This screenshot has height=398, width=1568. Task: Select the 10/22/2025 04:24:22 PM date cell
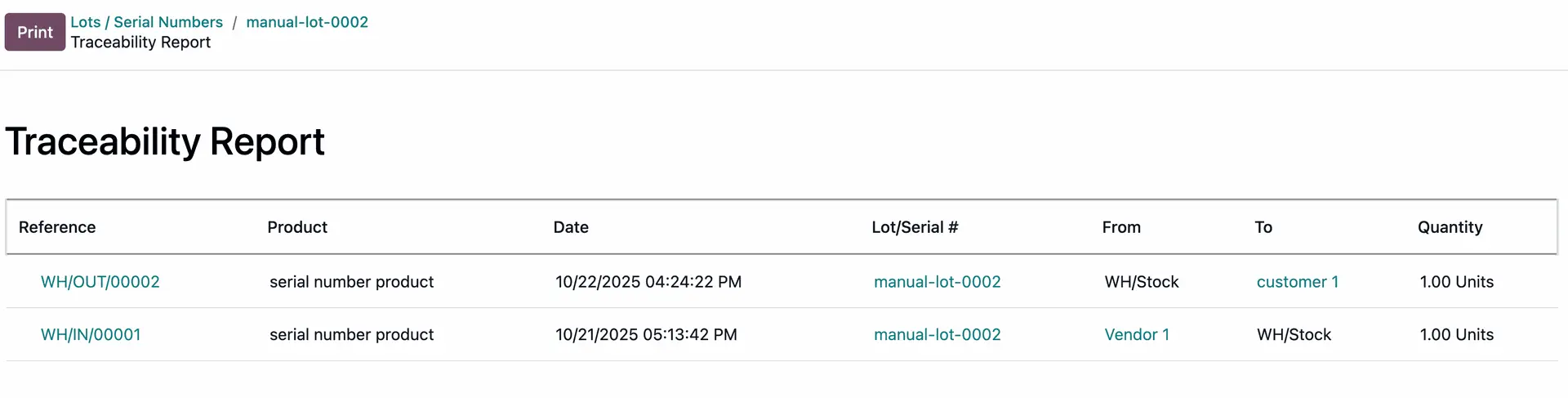(x=648, y=282)
